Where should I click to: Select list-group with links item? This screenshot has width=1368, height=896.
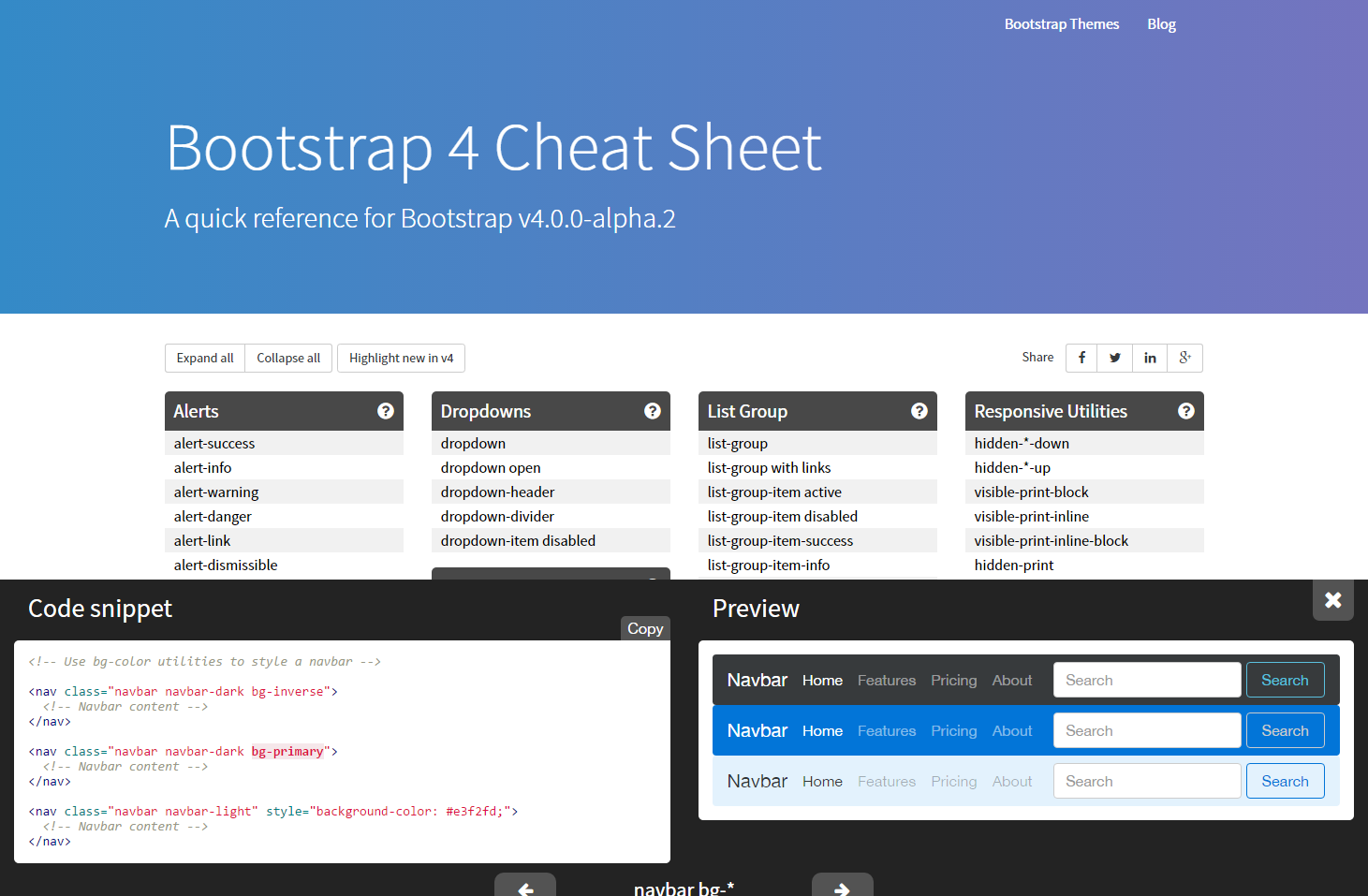(817, 467)
